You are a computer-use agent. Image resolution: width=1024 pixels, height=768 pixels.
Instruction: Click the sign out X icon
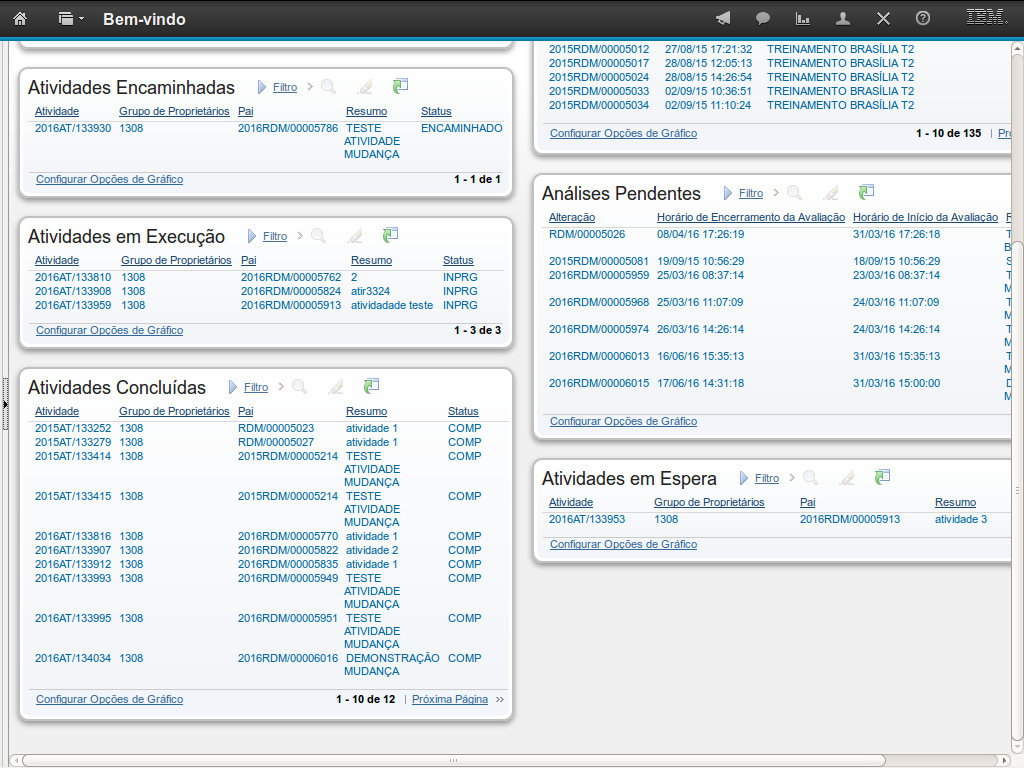[x=883, y=18]
